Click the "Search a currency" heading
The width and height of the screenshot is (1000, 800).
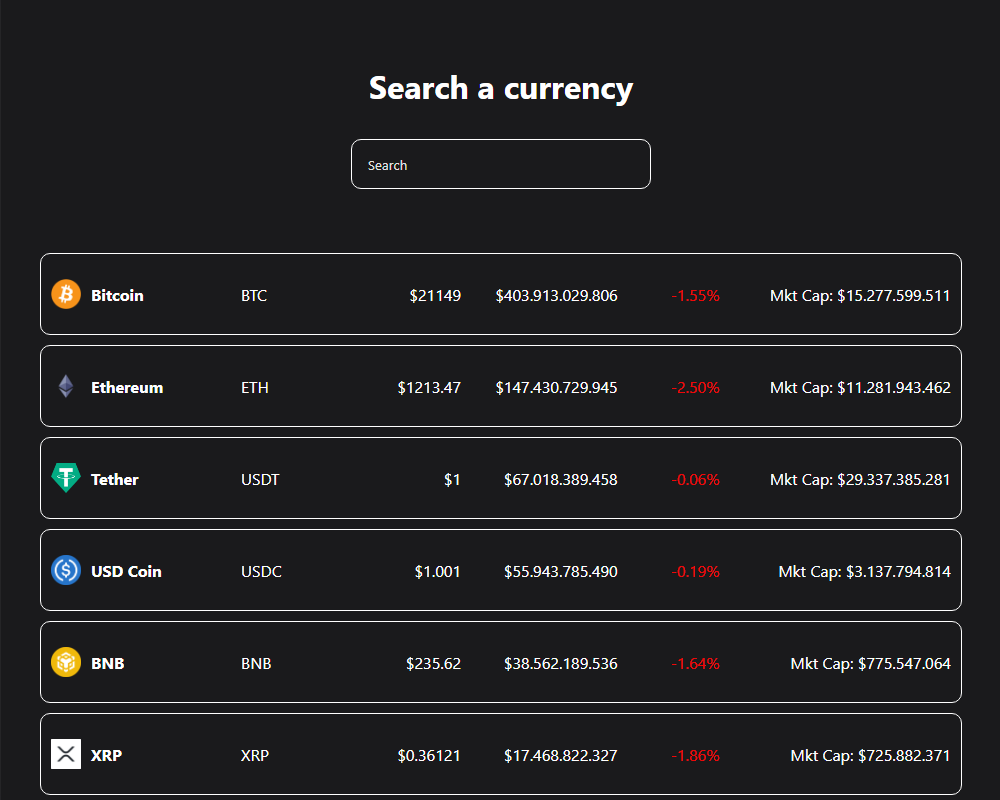click(x=501, y=88)
